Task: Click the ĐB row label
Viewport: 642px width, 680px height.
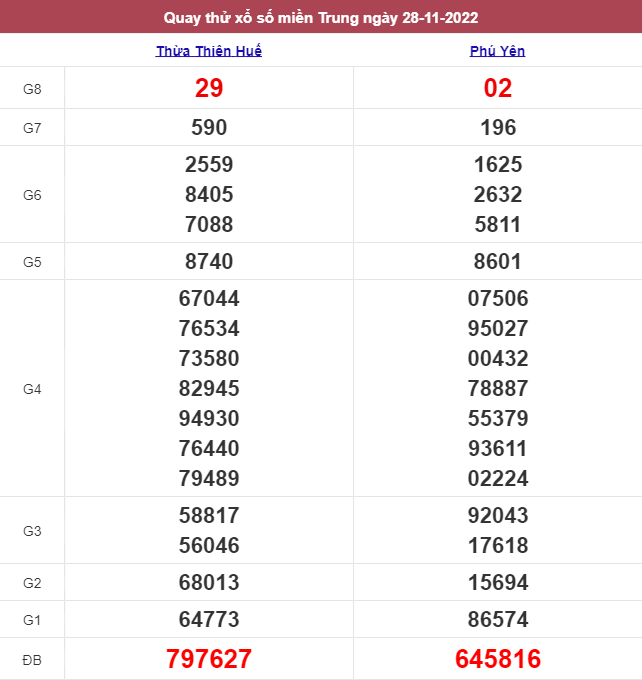Action: pos(32,660)
